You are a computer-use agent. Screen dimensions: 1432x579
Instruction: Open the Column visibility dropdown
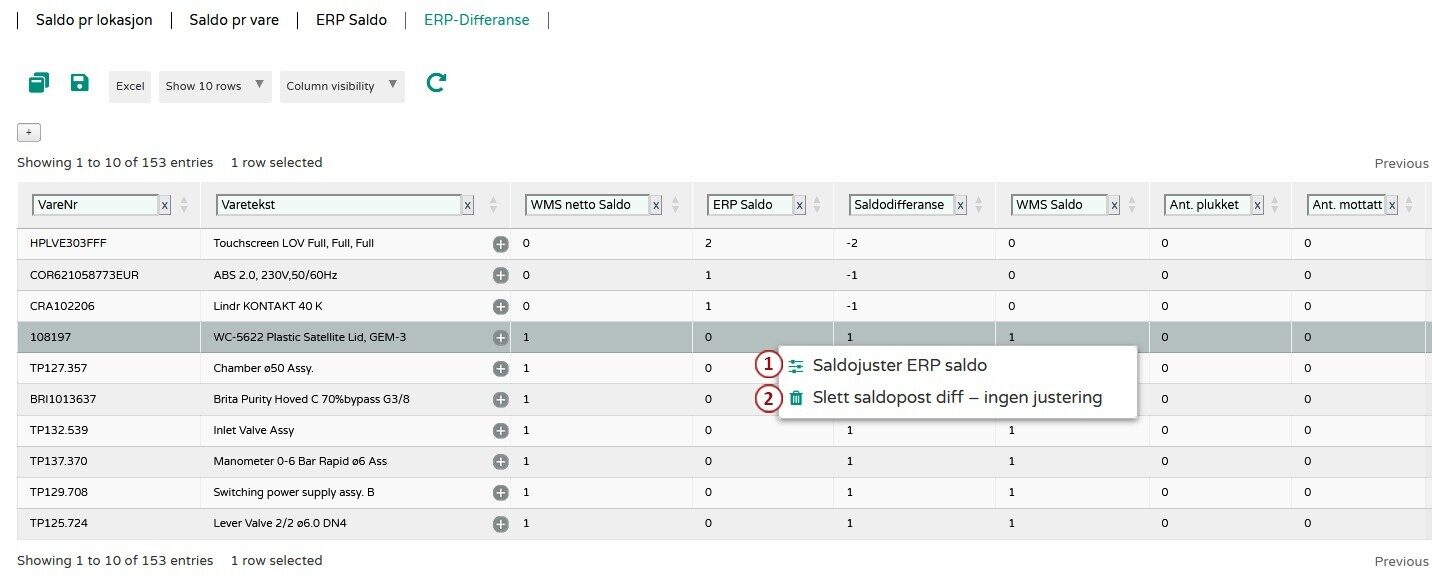tap(342, 86)
